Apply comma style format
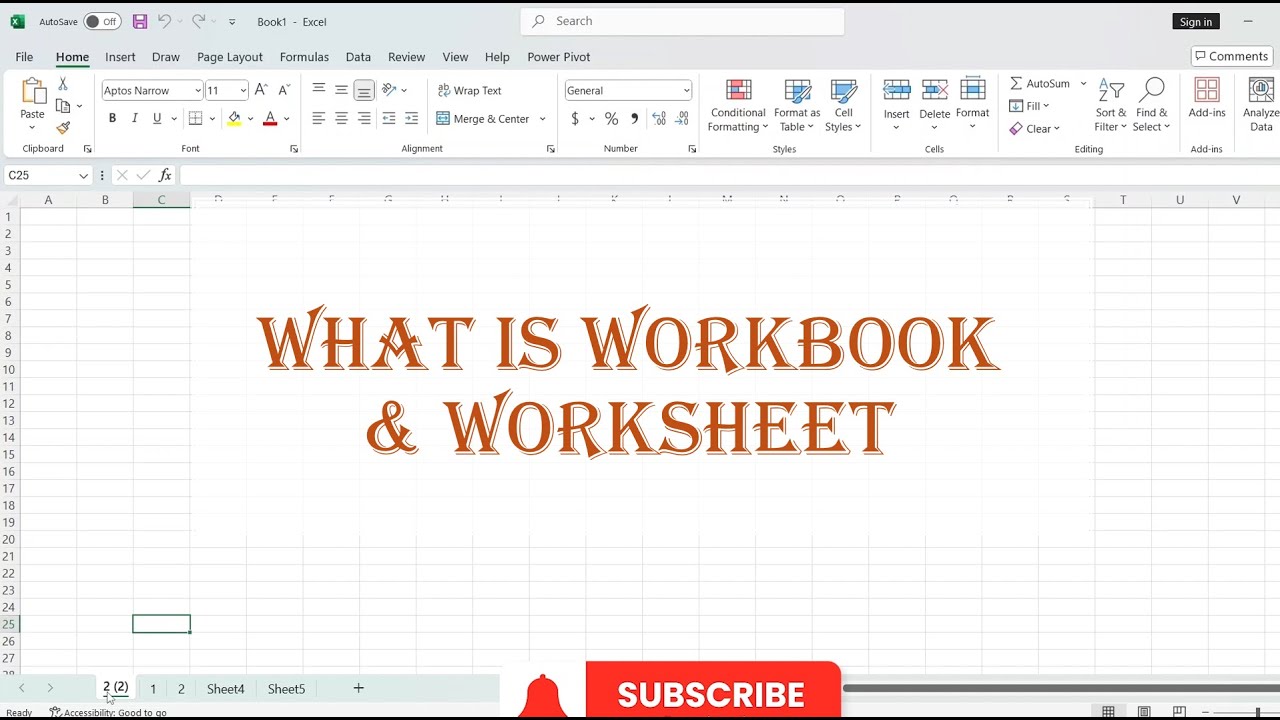 (634, 118)
